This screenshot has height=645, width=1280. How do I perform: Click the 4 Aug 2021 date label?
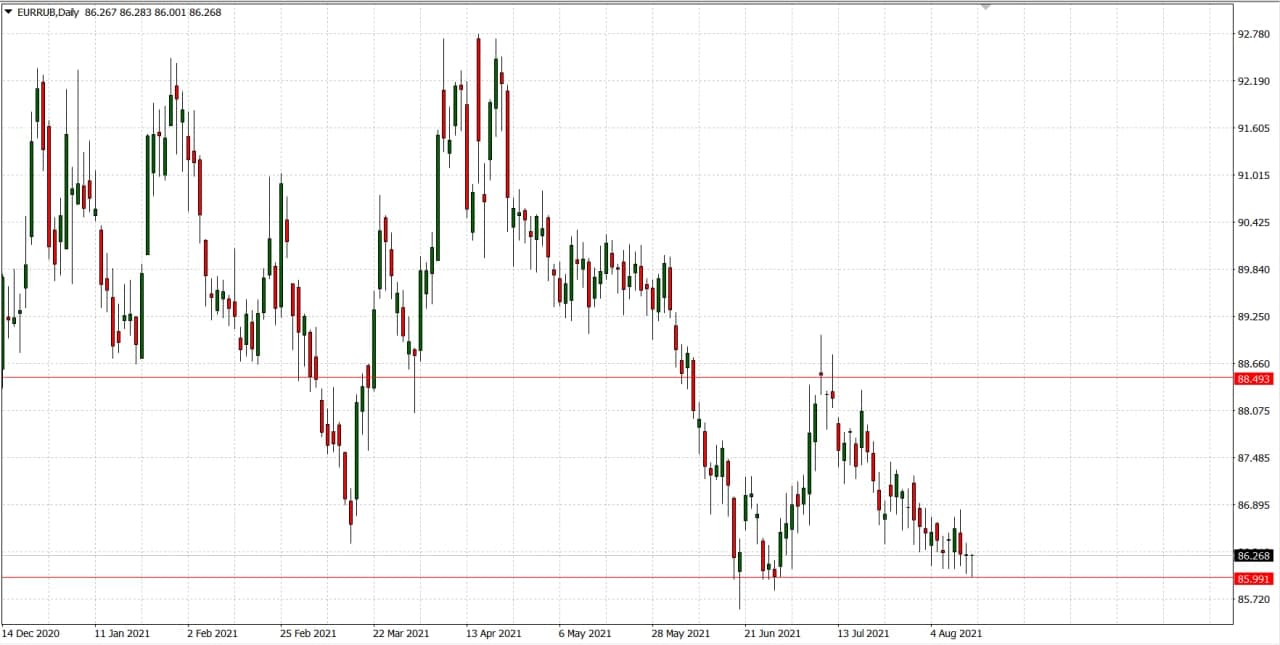point(957,633)
